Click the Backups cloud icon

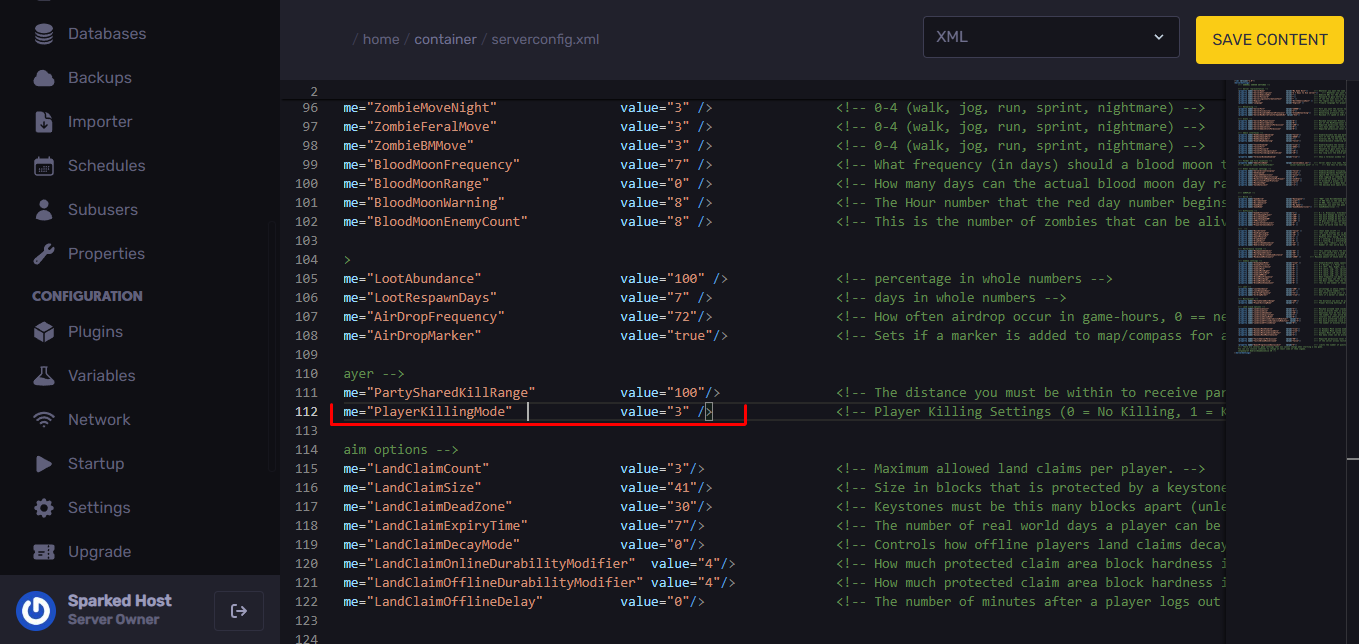(44, 78)
